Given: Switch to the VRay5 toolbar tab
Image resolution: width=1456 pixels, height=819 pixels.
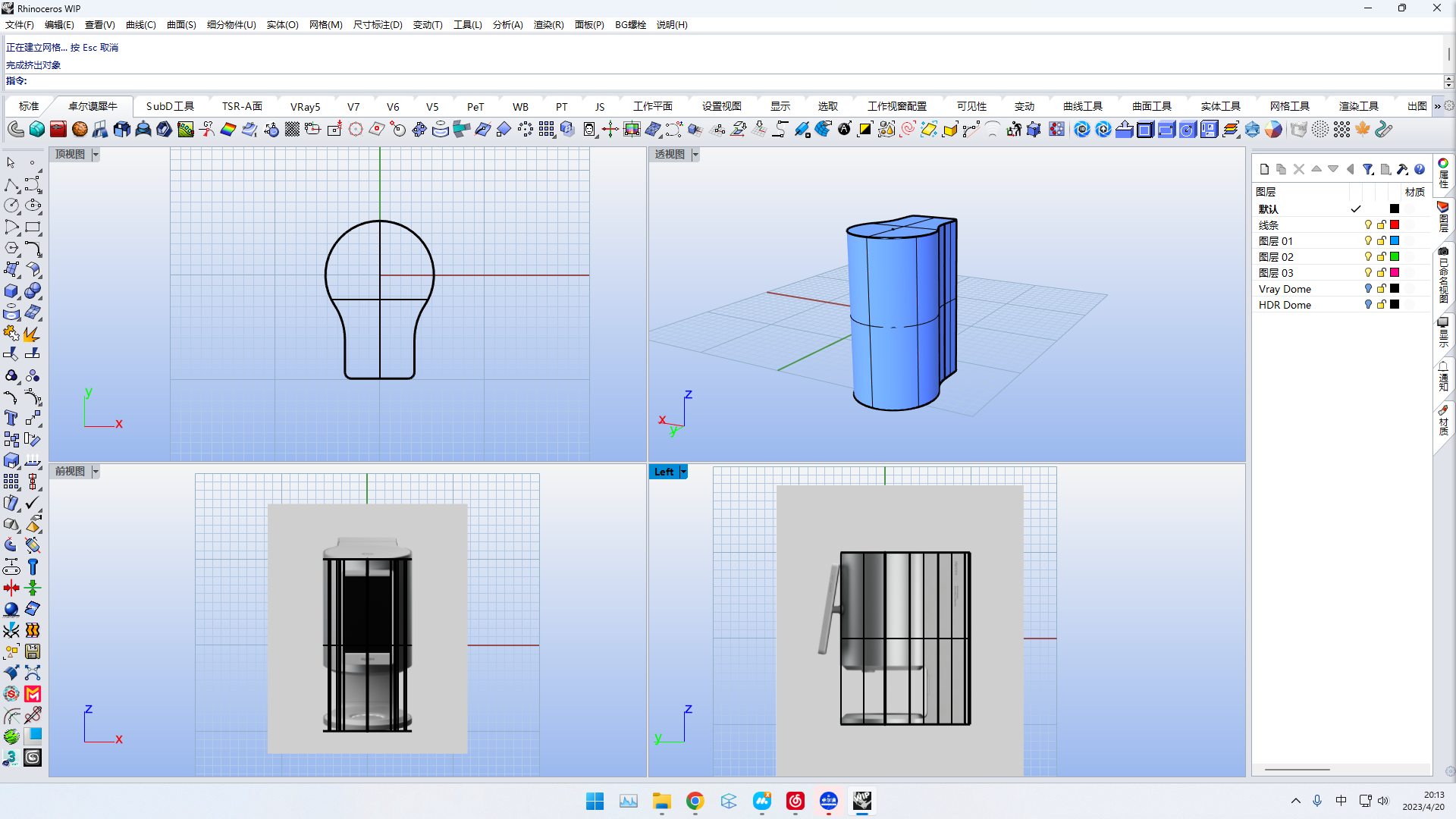Looking at the screenshot, I should pos(305,107).
